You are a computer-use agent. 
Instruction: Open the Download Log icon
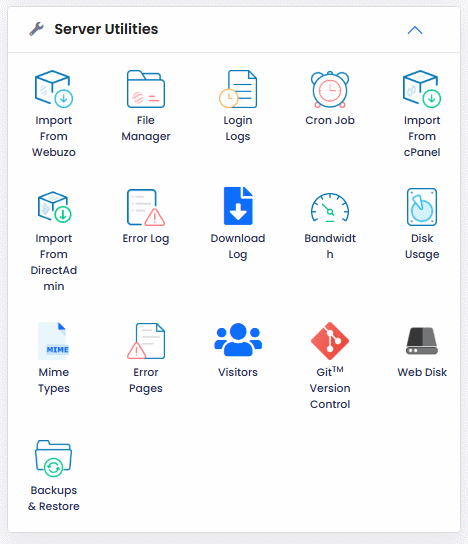point(238,206)
